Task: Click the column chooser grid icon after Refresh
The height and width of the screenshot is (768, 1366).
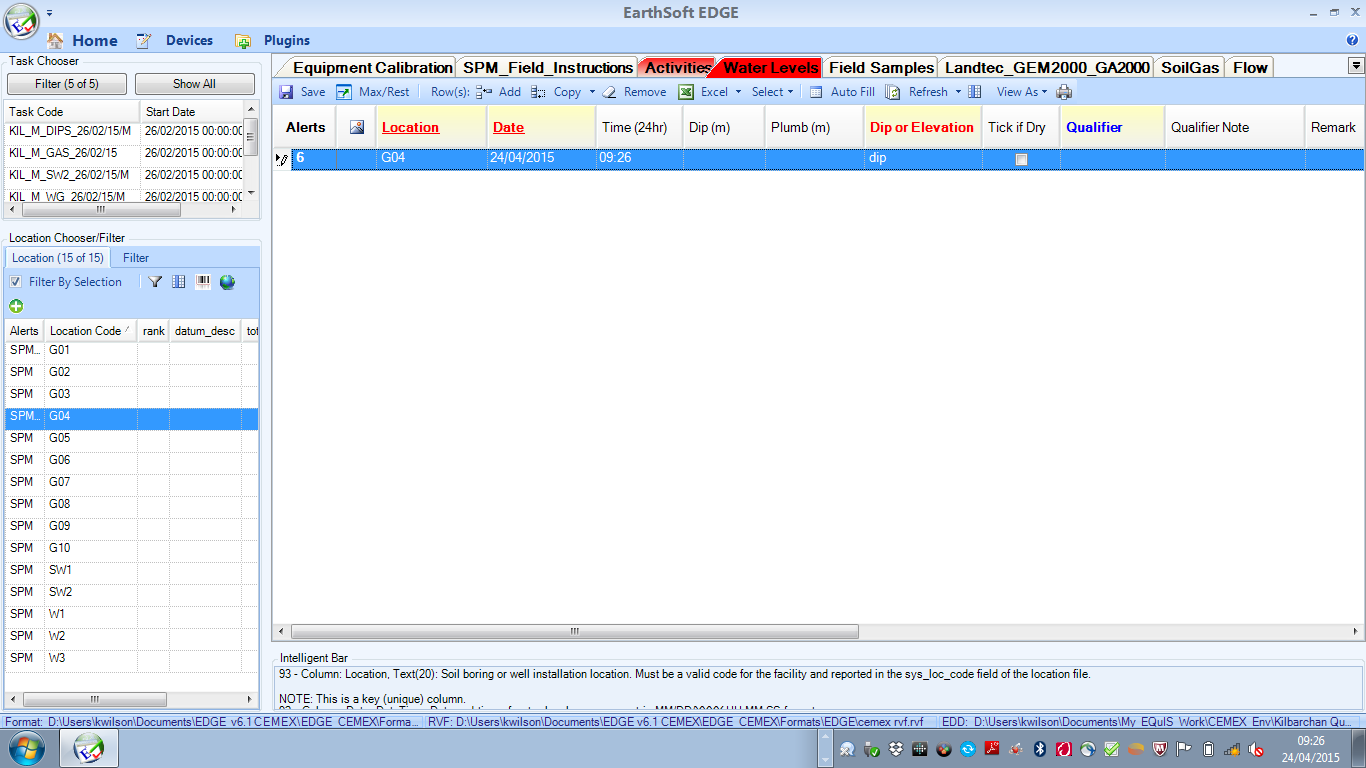Action: click(975, 92)
